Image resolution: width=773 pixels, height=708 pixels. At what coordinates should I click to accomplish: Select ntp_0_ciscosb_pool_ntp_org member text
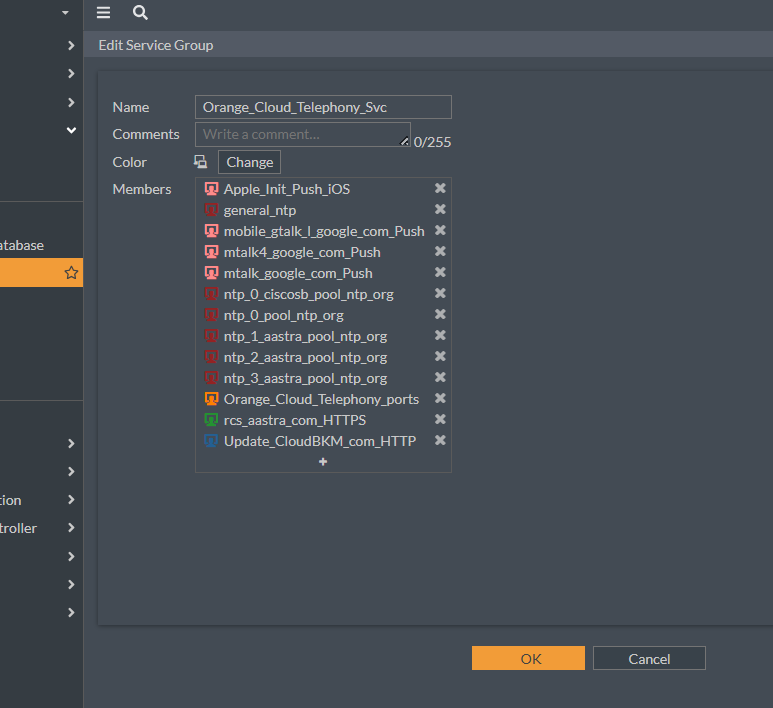point(309,294)
